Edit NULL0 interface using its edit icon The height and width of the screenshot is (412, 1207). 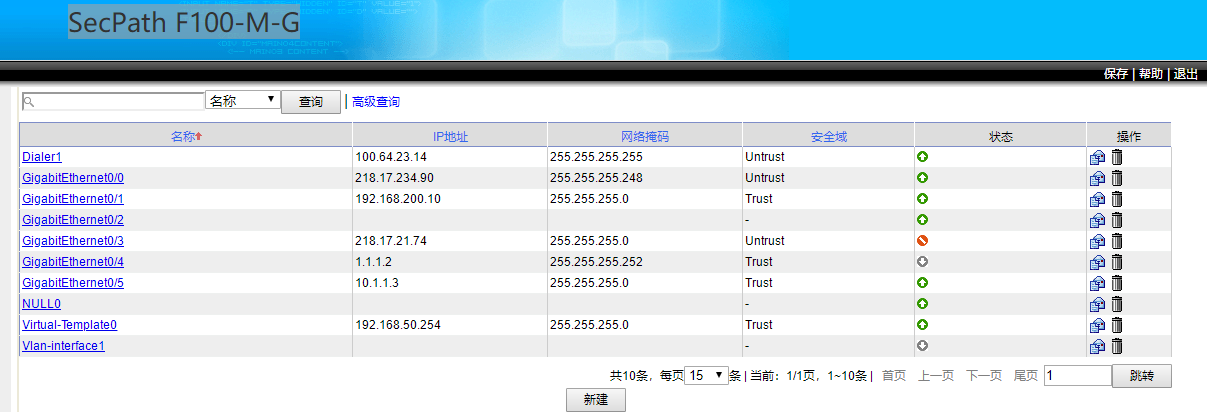[x=1097, y=304]
